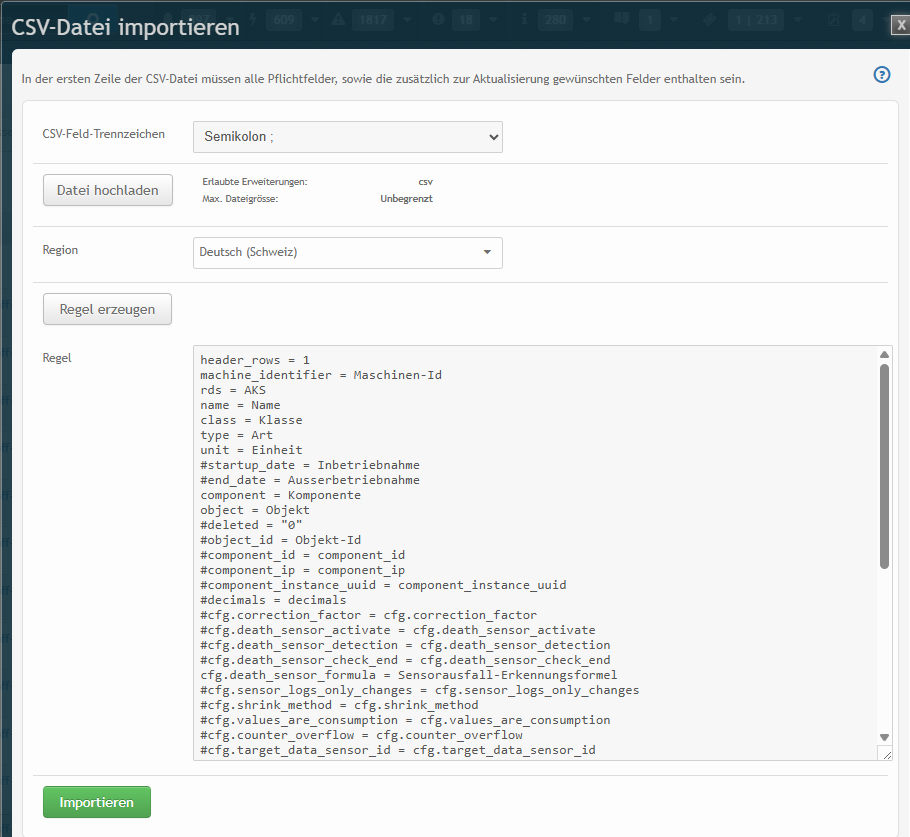The image size is (910, 837).
Task: Click the '#cfg.sensor_logs_only_changes' rule line
Action: click(420, 691)
